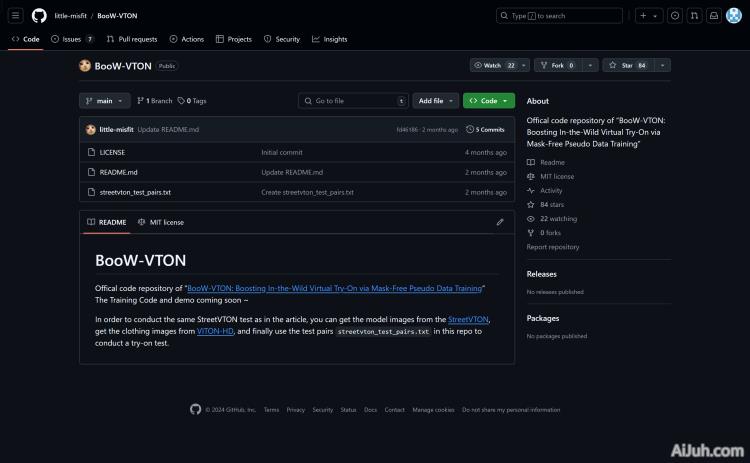Click the GitHub logo home icon
Viewport: 750px width, 463px height.
coord(39,16)
